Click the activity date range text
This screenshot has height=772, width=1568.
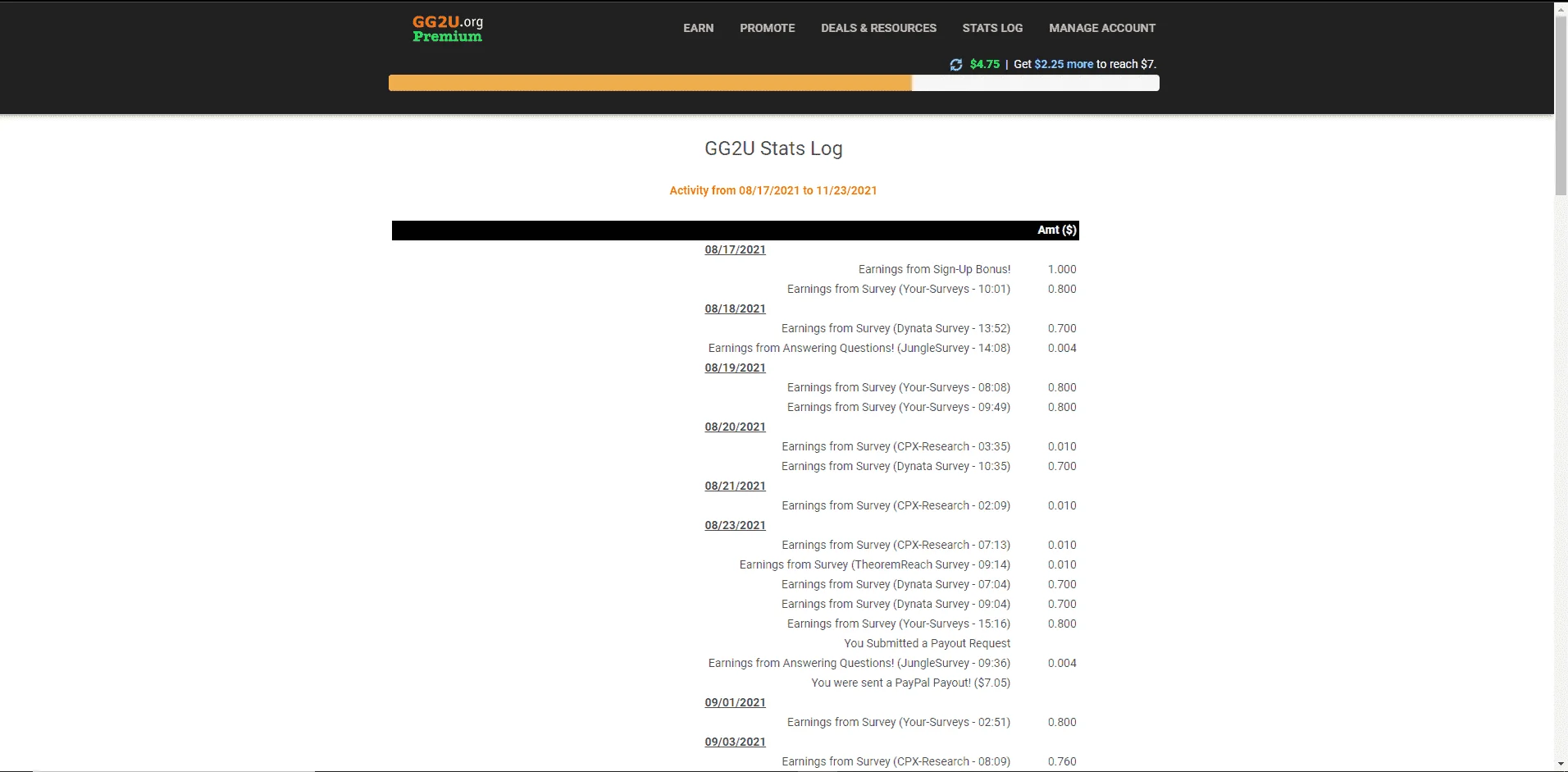(773, 190)
